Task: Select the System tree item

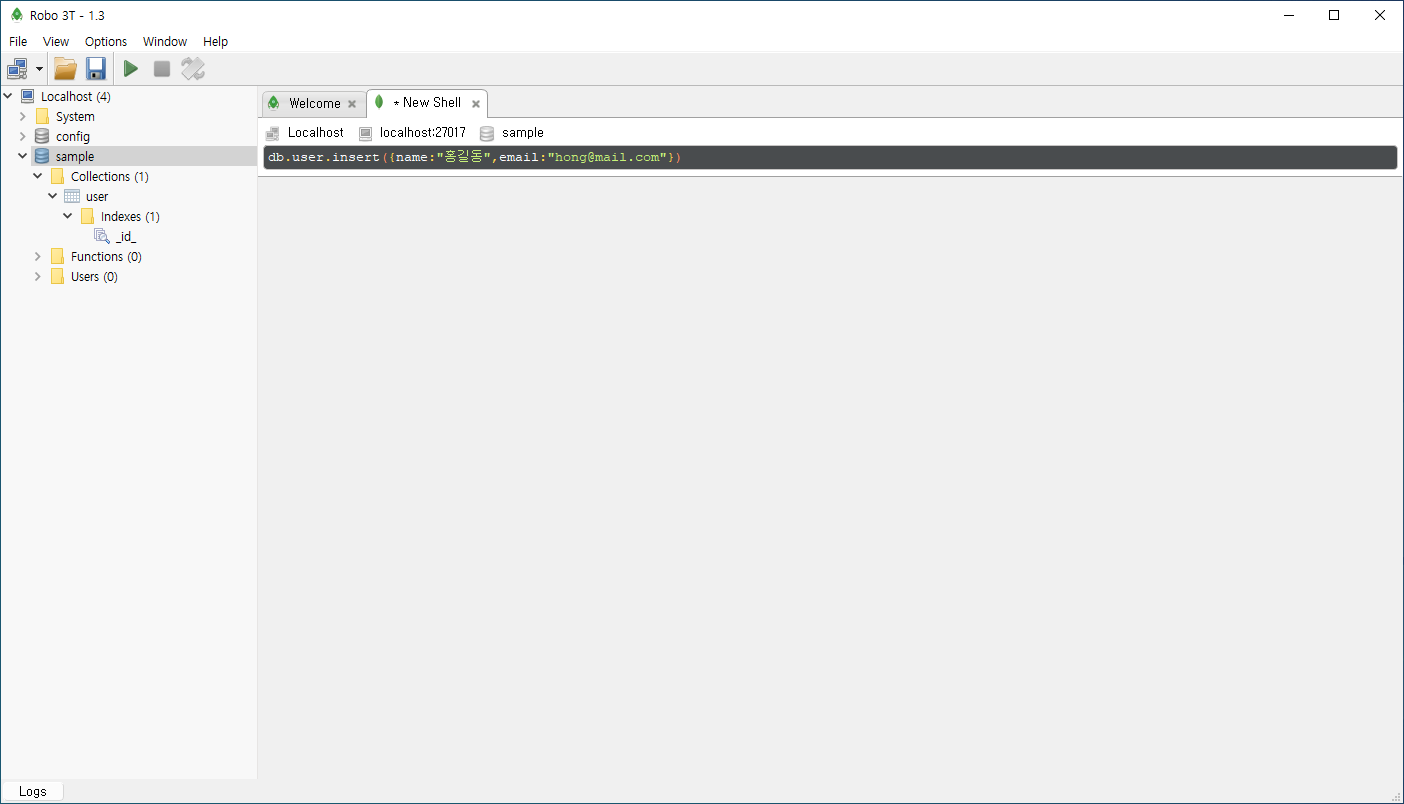Action: tap(75, 116)
